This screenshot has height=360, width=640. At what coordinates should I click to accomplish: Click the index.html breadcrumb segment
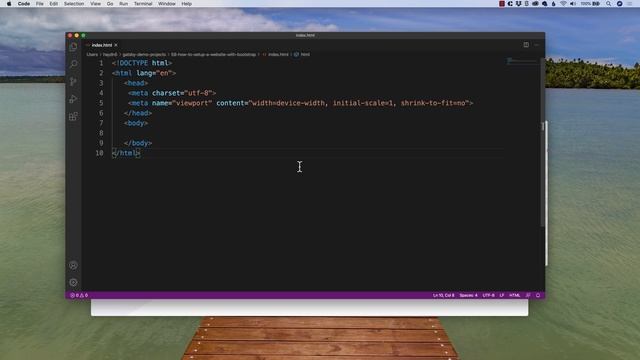tap(278, 54)
